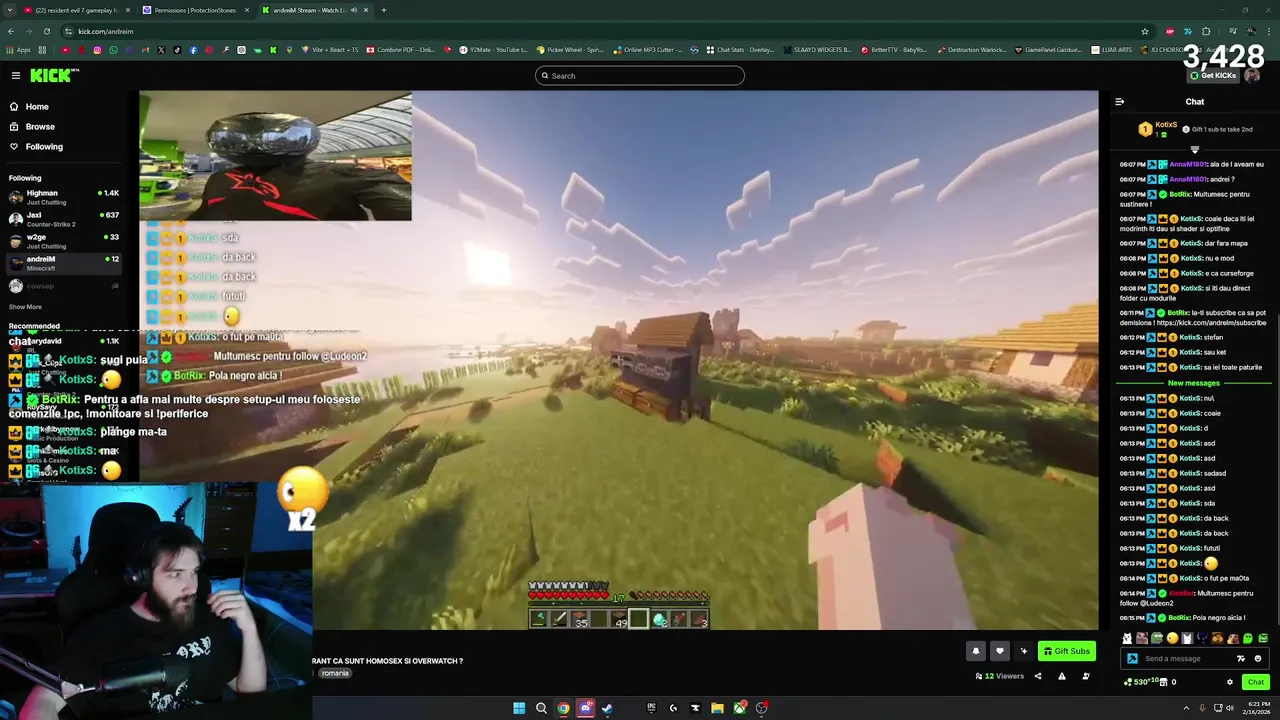Image resolution: width=1280 pixels, height=720 pixels.
Task: Insert the Pepe frog emote
Action: (x=1157, y=638)
